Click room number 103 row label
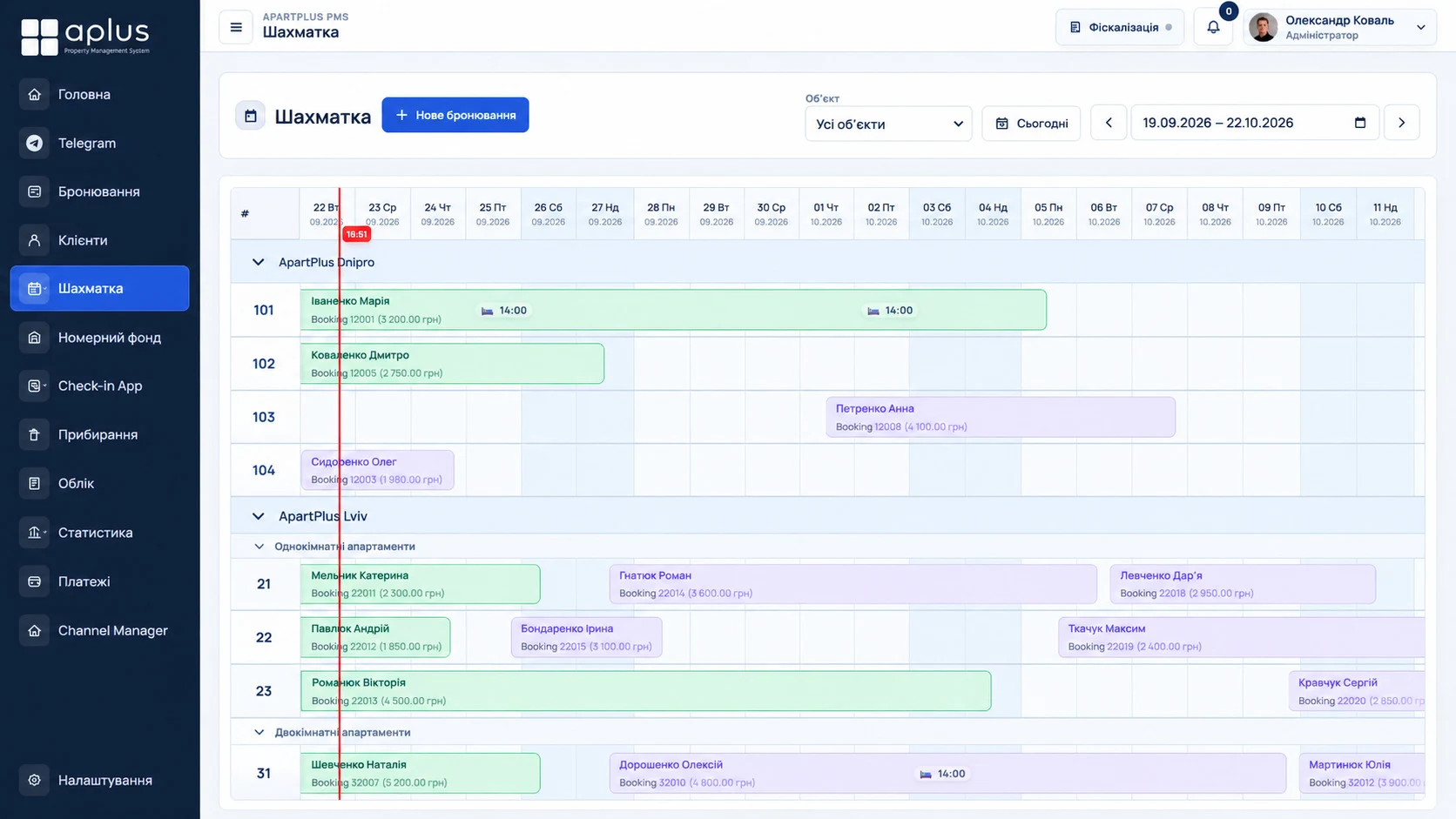Image resolution: width=1456 pixels, height=819 pixels. (x=264, y=417)
